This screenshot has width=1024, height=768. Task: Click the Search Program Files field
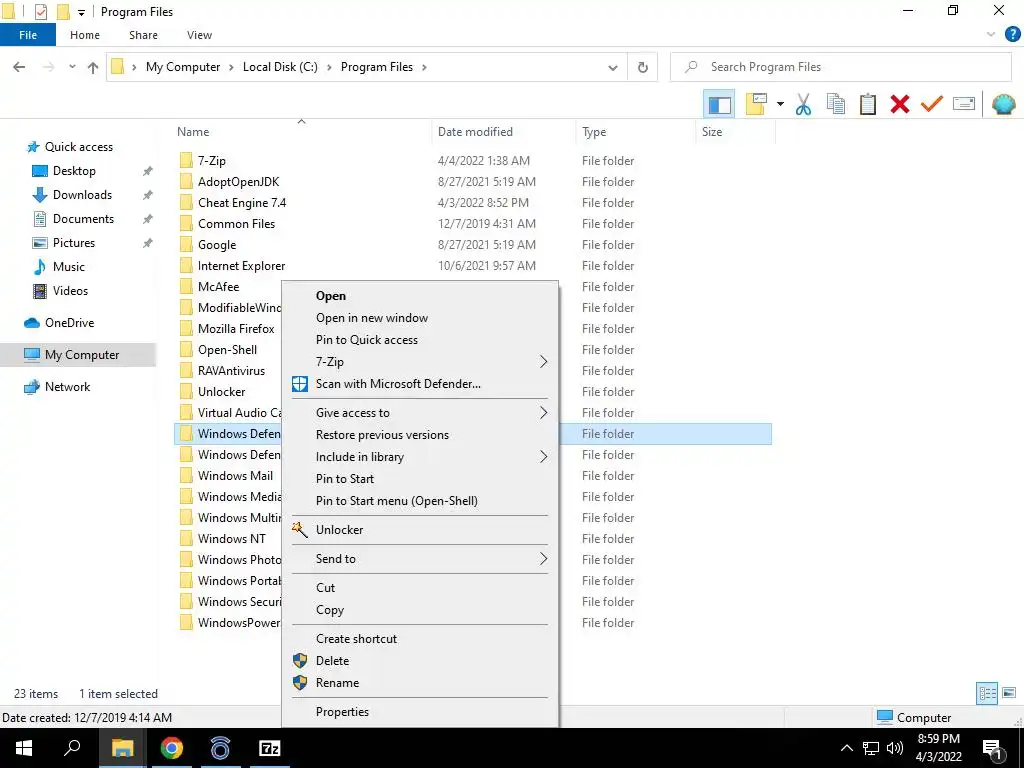[x=841, y=67]
